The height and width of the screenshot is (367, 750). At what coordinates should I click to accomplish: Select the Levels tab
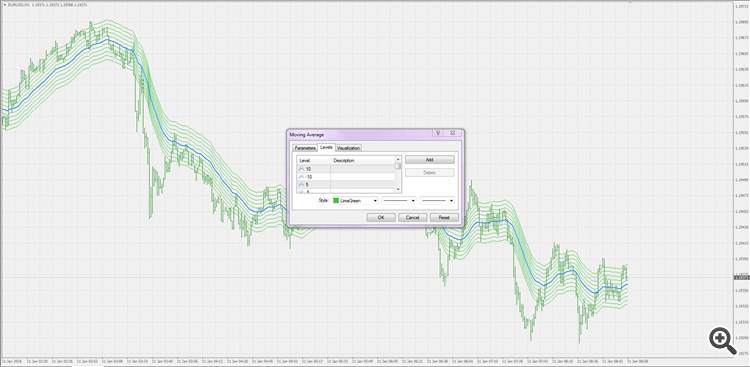[x=326, y=147]
